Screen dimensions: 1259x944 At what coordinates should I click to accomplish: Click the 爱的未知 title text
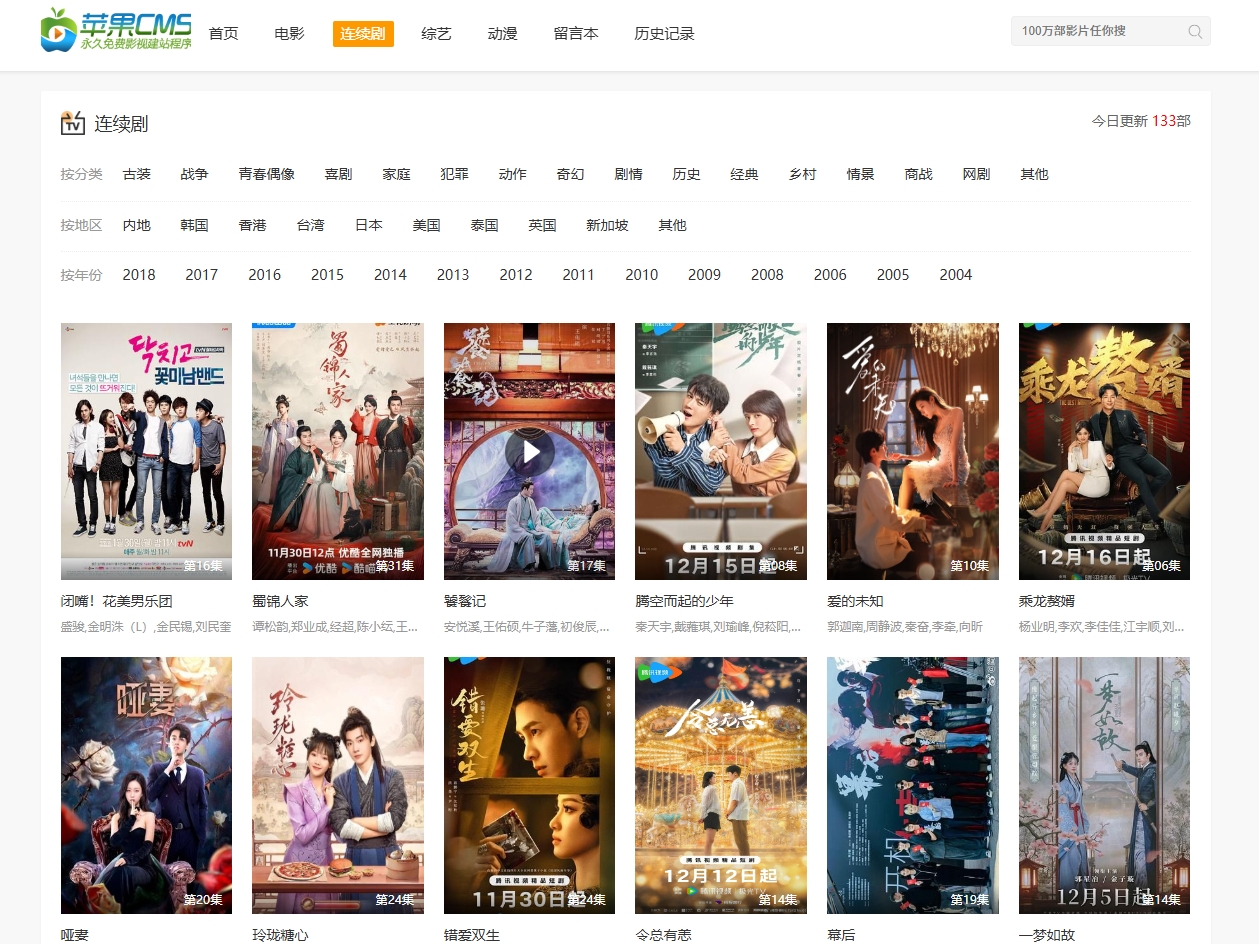(855, 602)
